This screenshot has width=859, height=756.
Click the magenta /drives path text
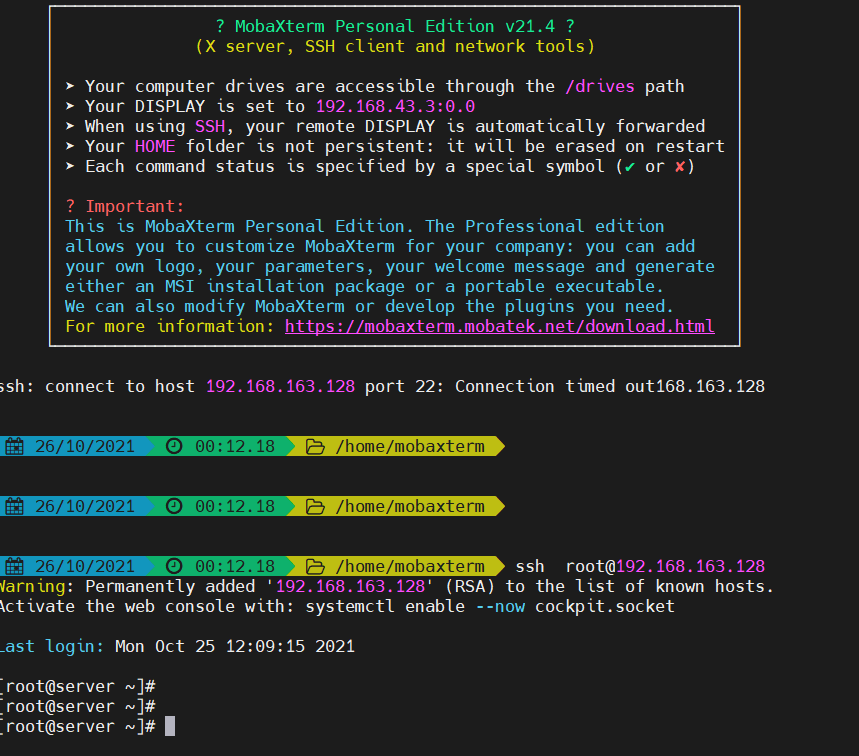[600, 87]
